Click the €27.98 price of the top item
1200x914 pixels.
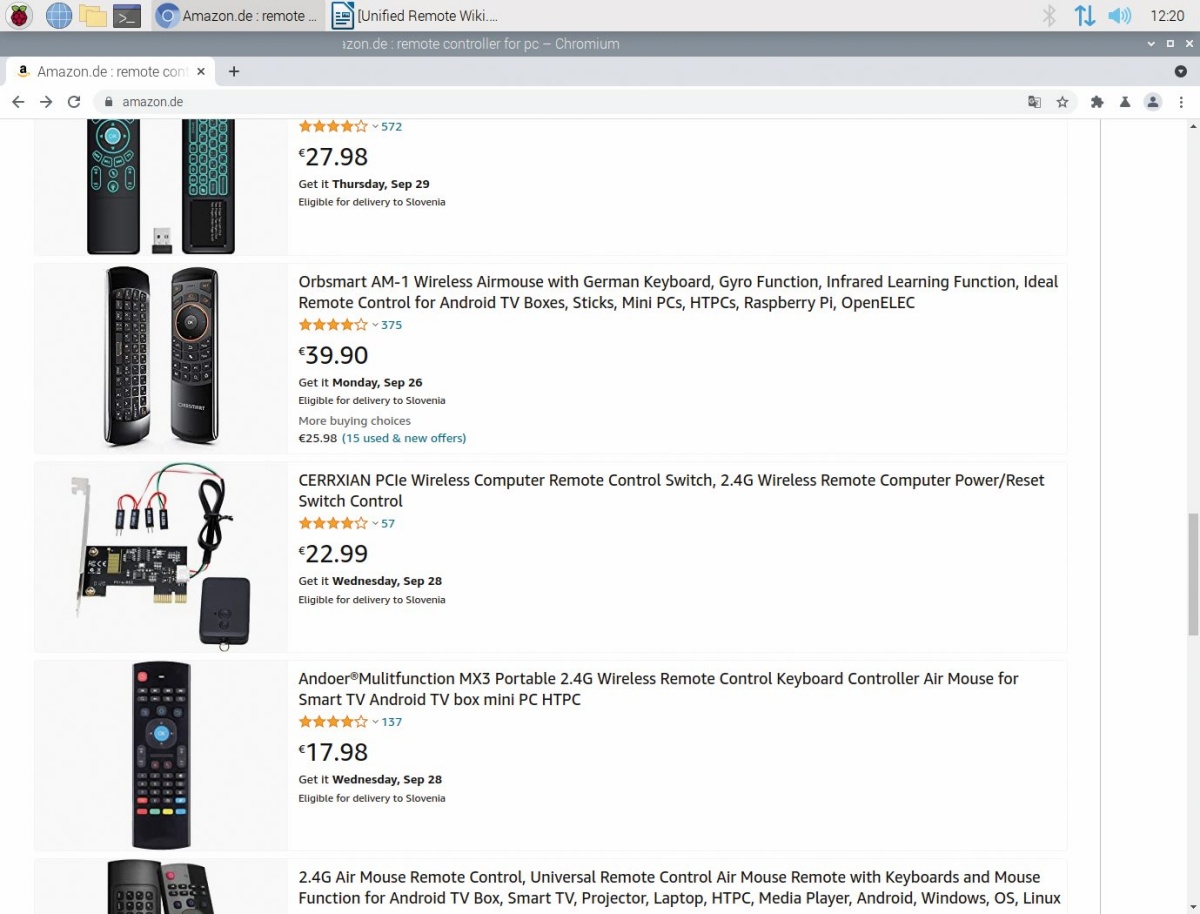click(333, 157)
